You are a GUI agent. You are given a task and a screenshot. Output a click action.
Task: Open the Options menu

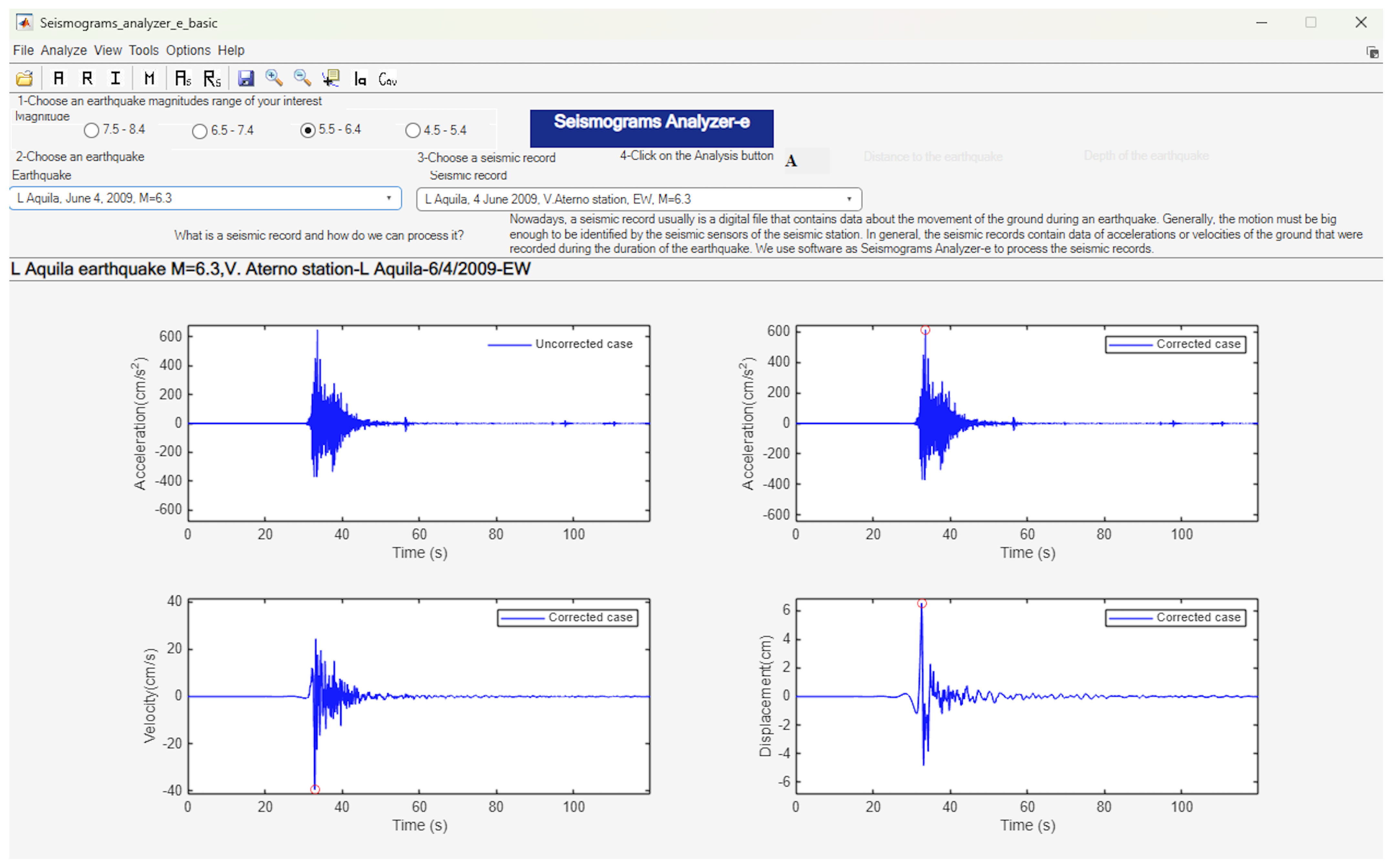188,50
